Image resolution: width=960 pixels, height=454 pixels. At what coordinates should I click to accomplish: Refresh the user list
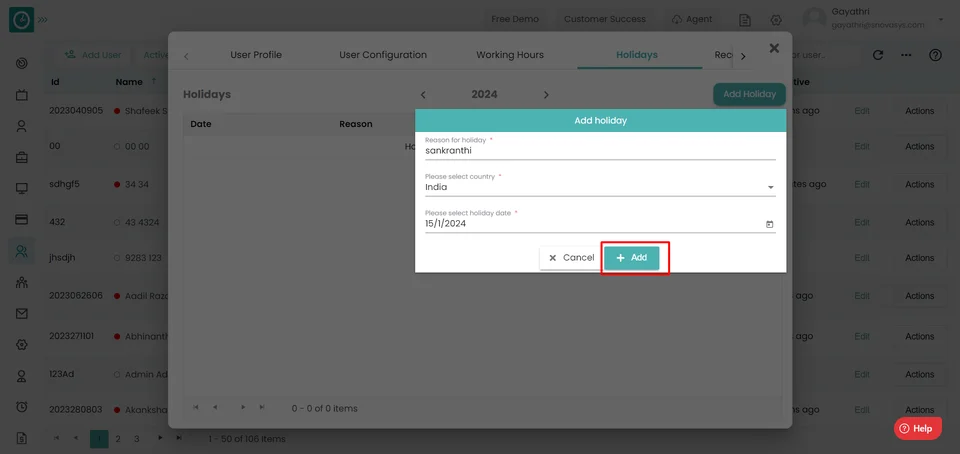(878, 55)
